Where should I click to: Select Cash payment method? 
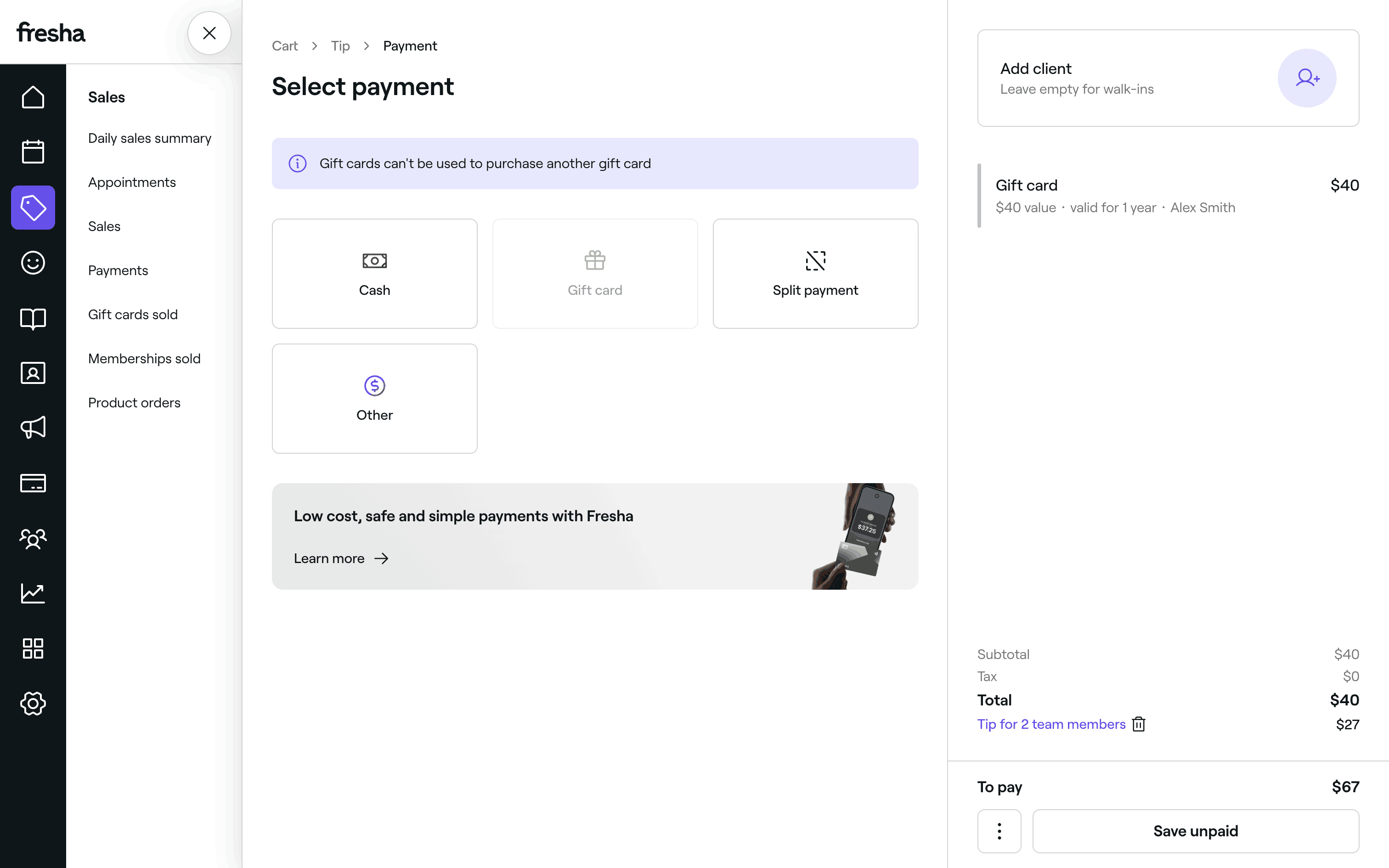[374, 274]
